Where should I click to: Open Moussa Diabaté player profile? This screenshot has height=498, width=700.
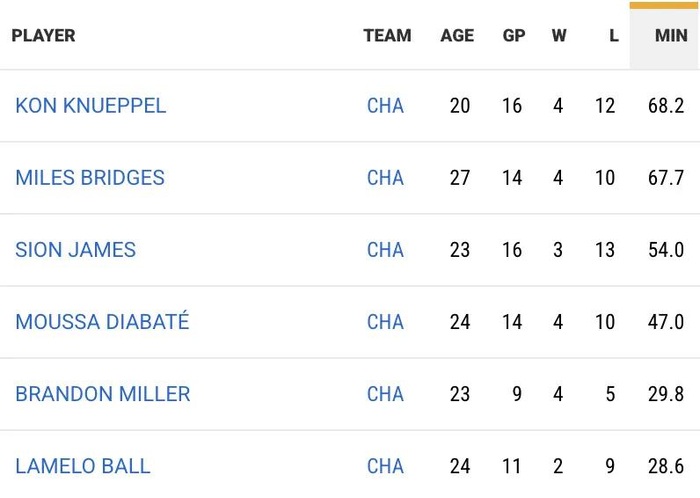coord(102,322)
